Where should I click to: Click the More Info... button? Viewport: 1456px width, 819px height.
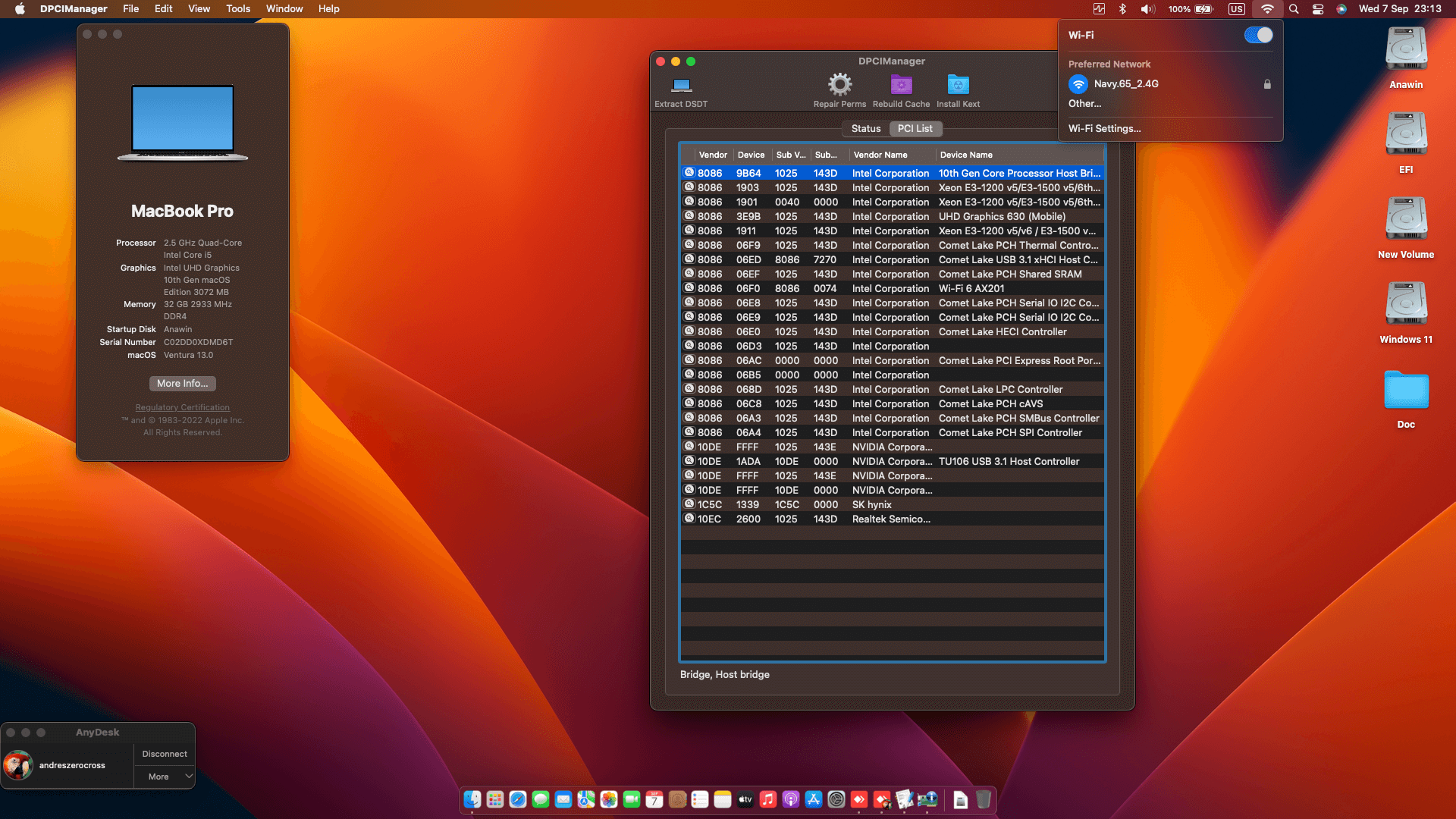click(183, 384)
